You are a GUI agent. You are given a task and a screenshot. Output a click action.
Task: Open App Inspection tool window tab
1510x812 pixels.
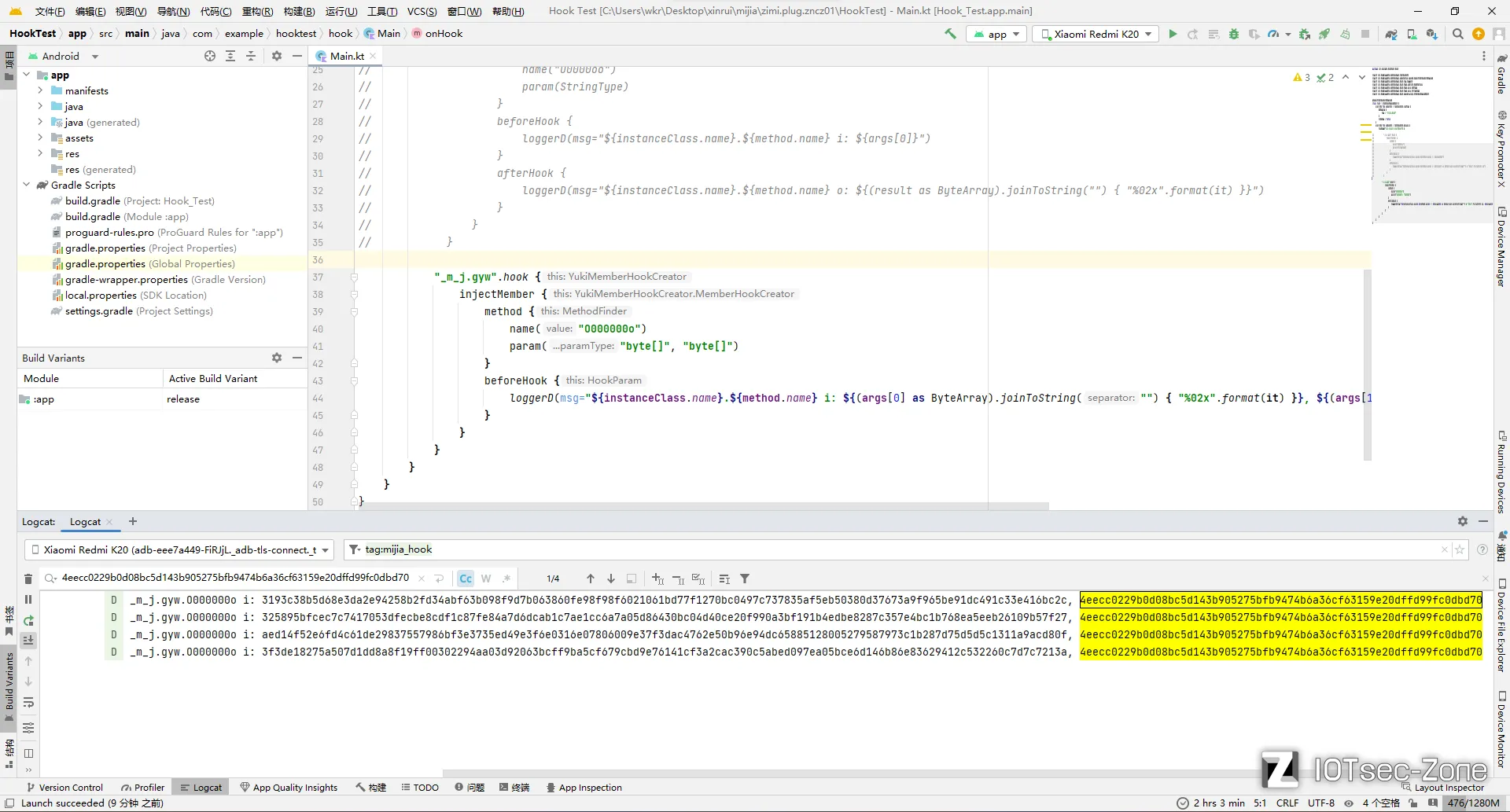click(x=584, y=787)
